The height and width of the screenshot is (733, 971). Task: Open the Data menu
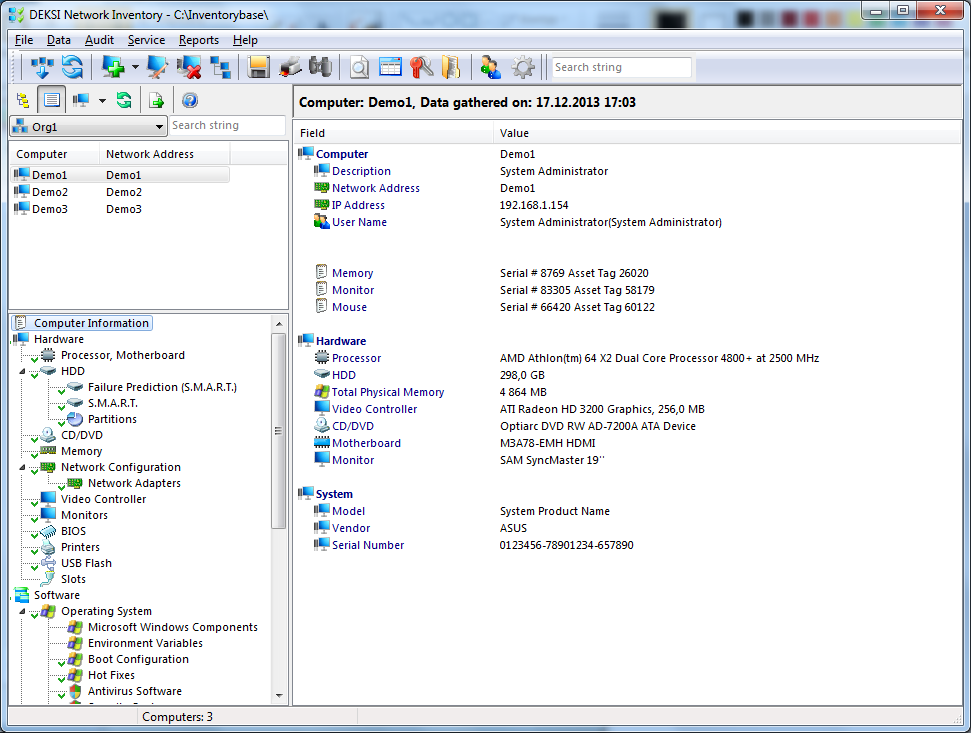(x=59, y=40)
